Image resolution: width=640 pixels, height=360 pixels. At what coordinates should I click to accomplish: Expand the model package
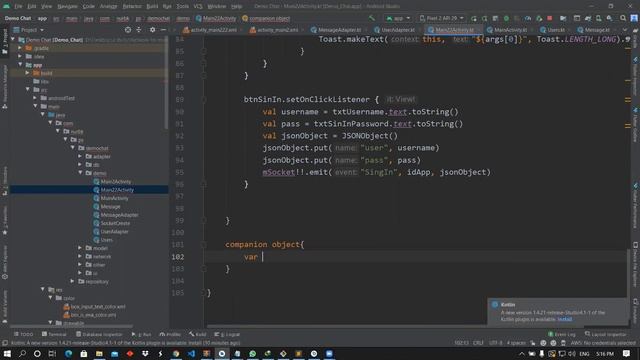pyautogui.click(x=80, y=248)
